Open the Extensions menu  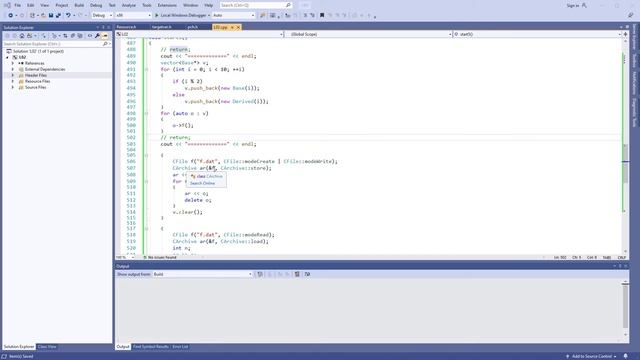pyautogui.click(x=167, y=5)
